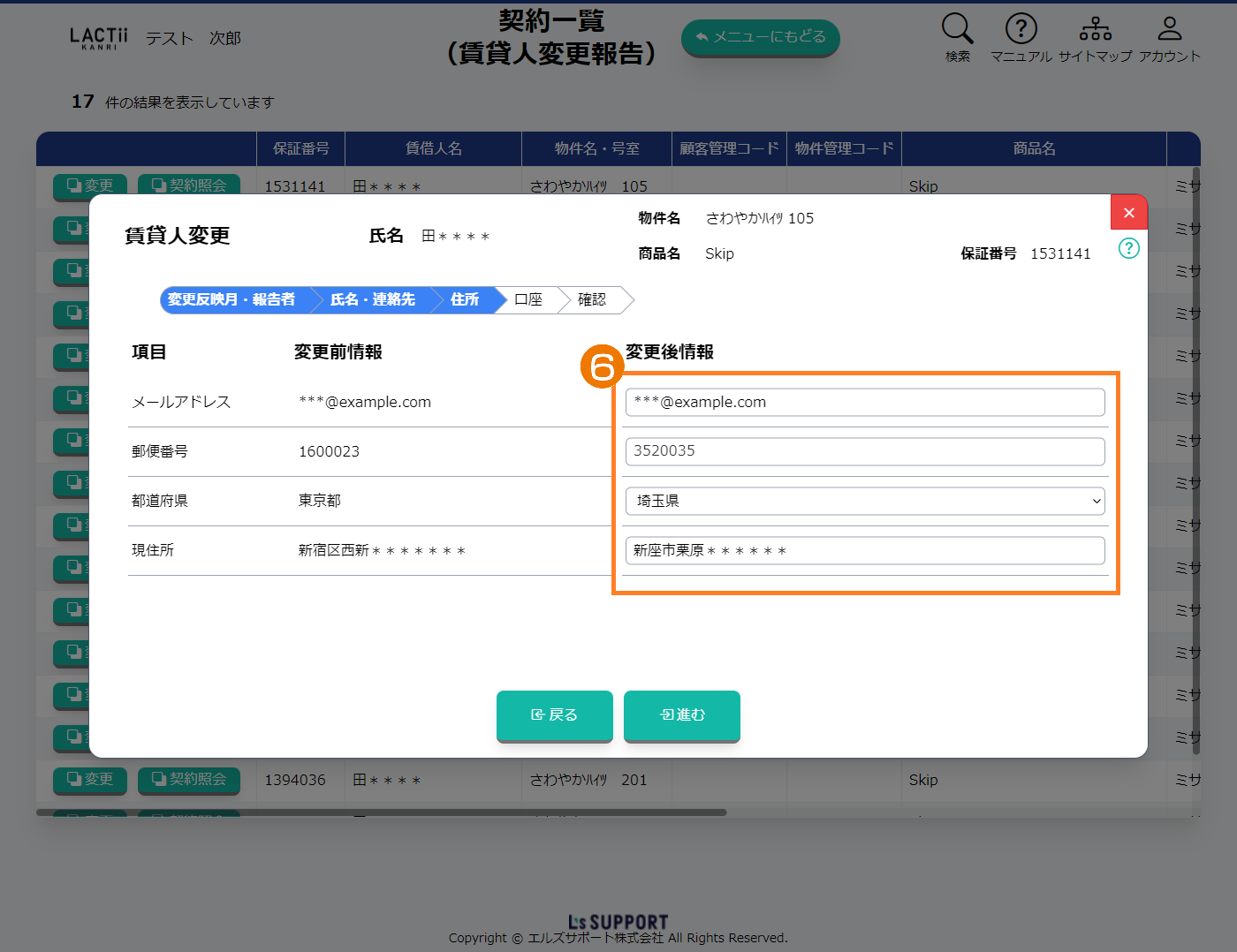1237x952 pixels.
Task: Go to the 変更反映月・報告者 step
Action: (x=231, y=300)
